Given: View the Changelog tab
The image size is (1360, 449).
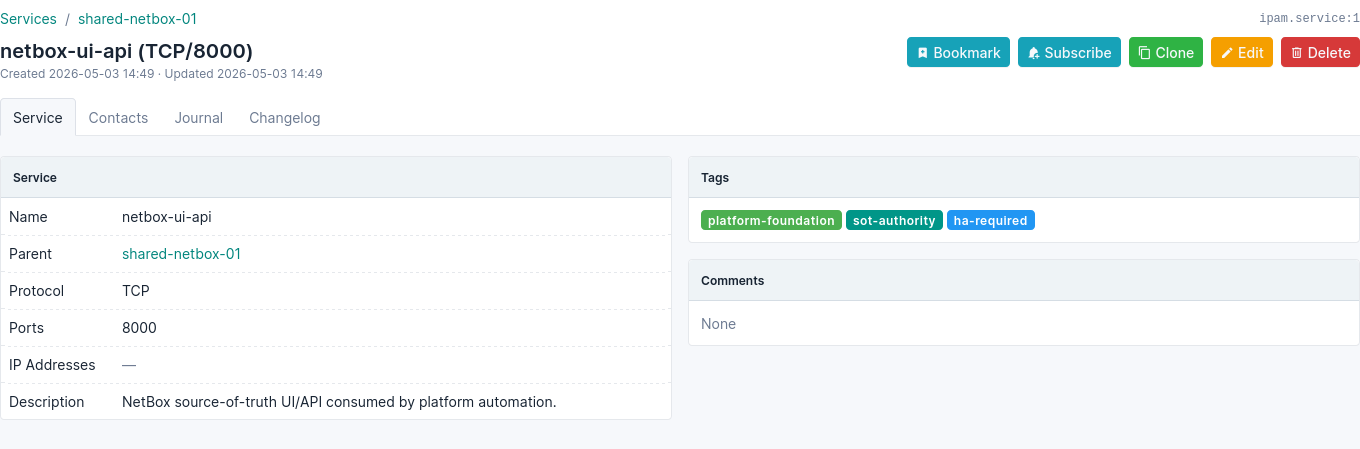Looking at the screenshot, I should (x=285, y=118).
